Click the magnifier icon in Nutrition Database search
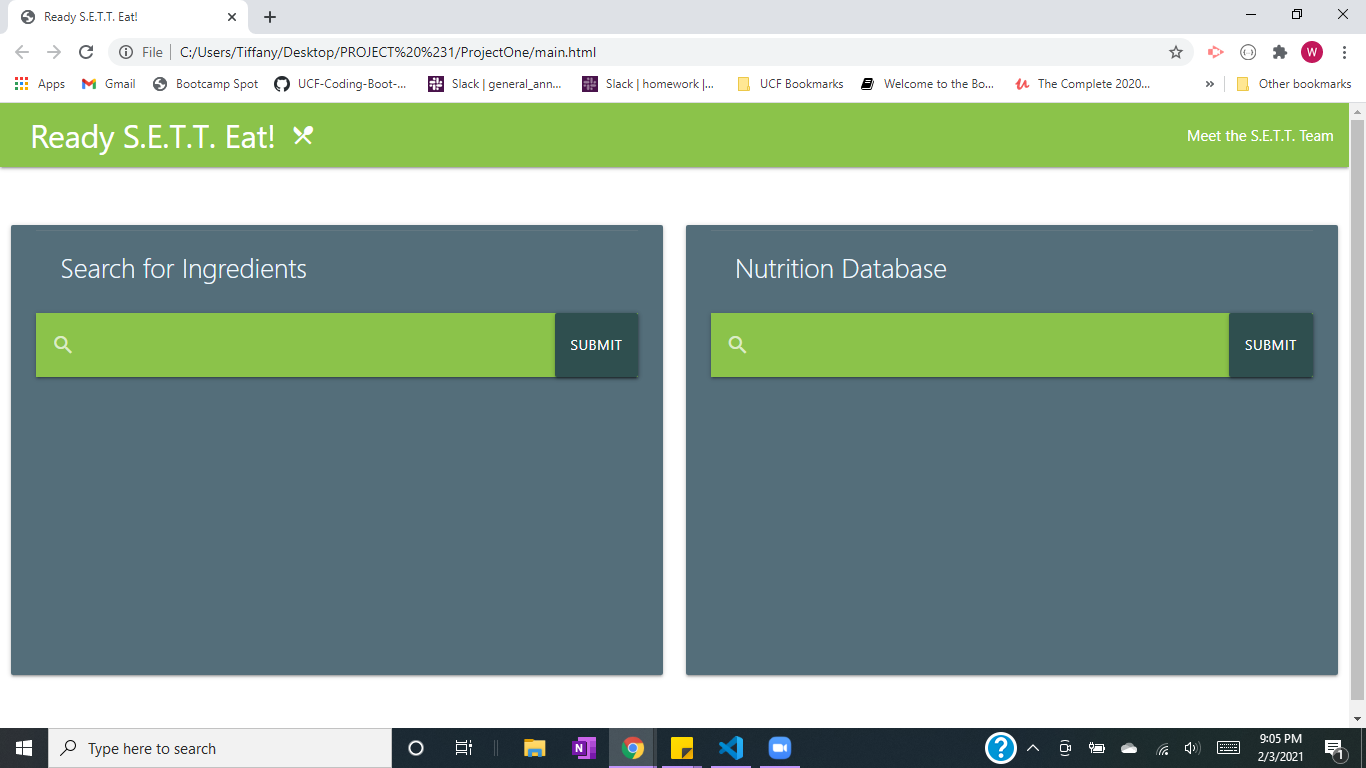Viewport: 1366px width, 768px height. (x=738, y=345)
